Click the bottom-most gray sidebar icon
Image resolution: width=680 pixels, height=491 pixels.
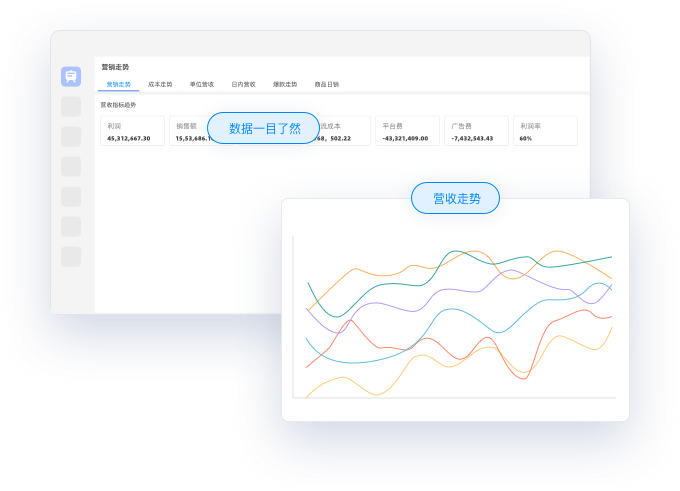coord(71,256)
